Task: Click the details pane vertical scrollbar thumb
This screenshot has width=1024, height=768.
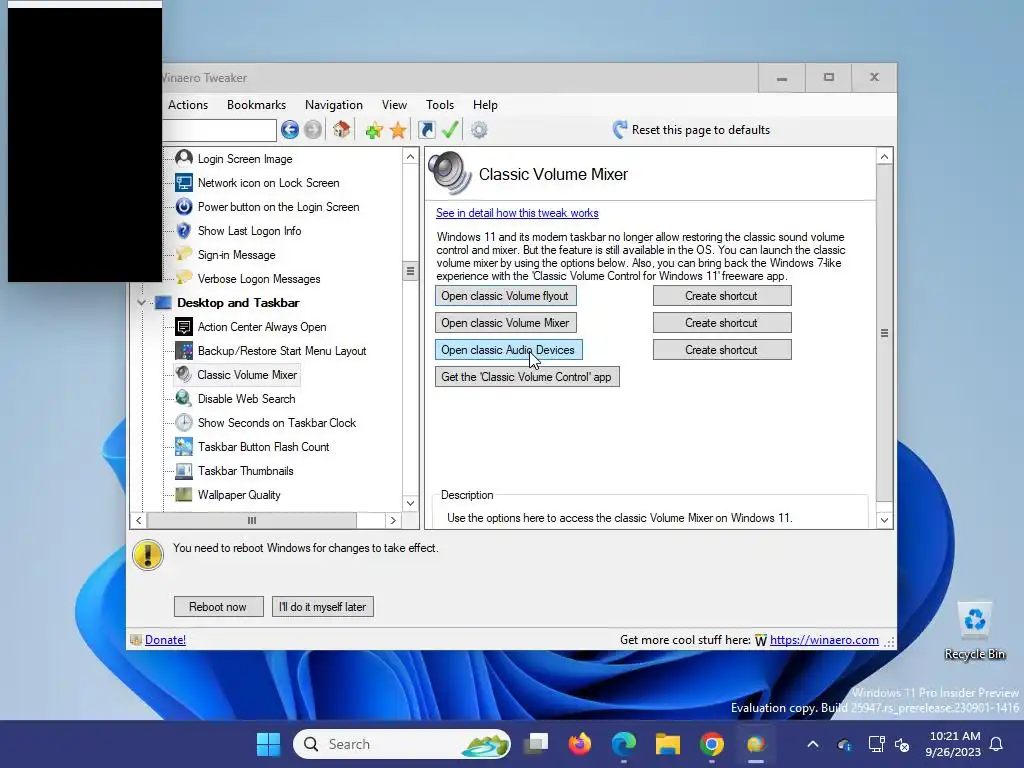Action: click(884, 333)
